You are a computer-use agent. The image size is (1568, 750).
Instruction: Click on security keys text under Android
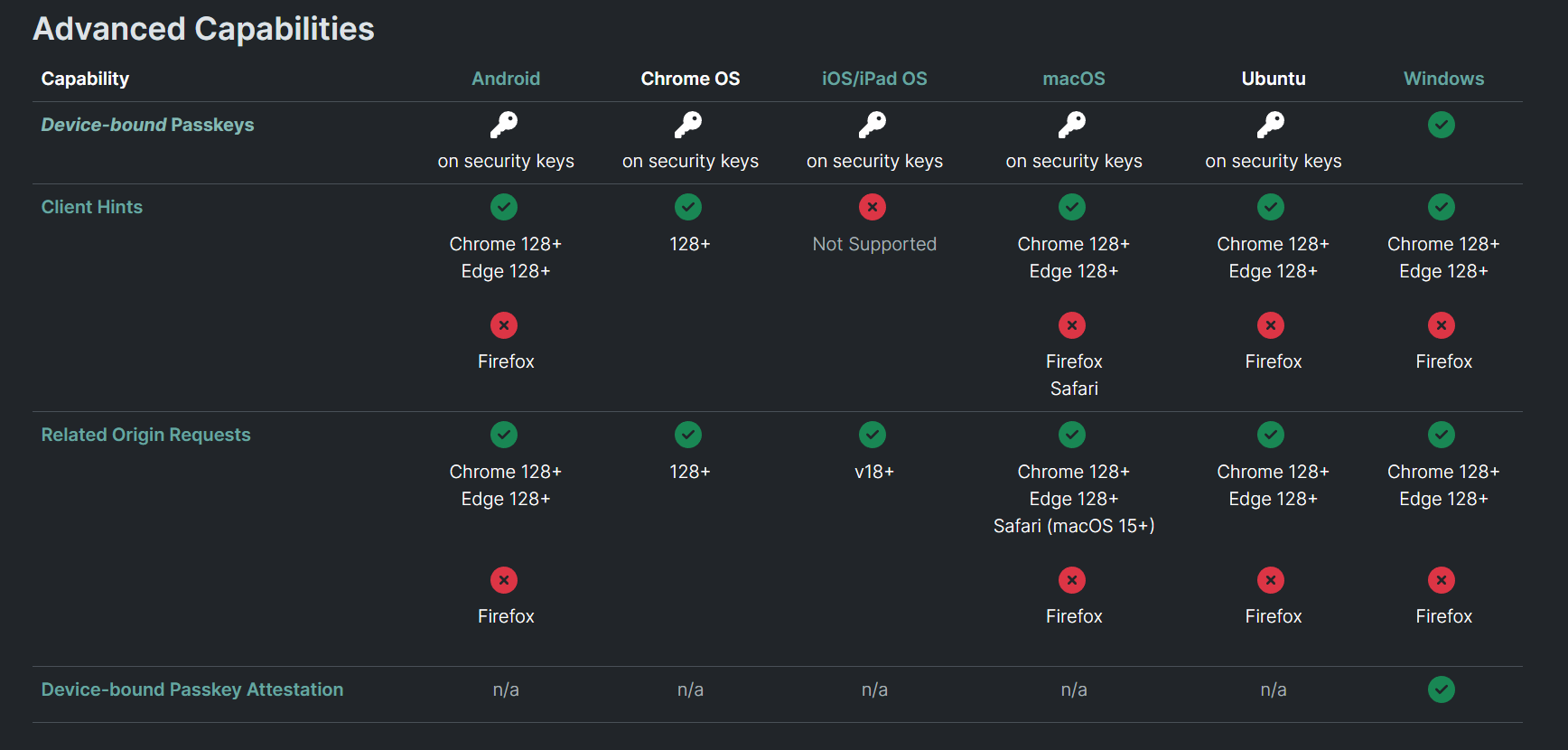pos(506,161)
